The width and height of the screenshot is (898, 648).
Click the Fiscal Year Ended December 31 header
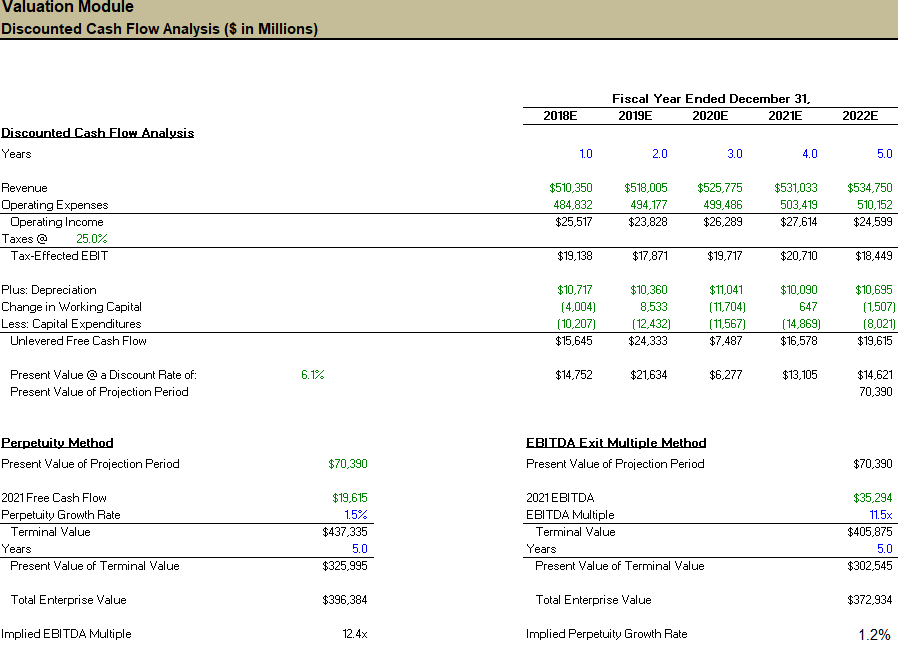[x=710, y=98]
